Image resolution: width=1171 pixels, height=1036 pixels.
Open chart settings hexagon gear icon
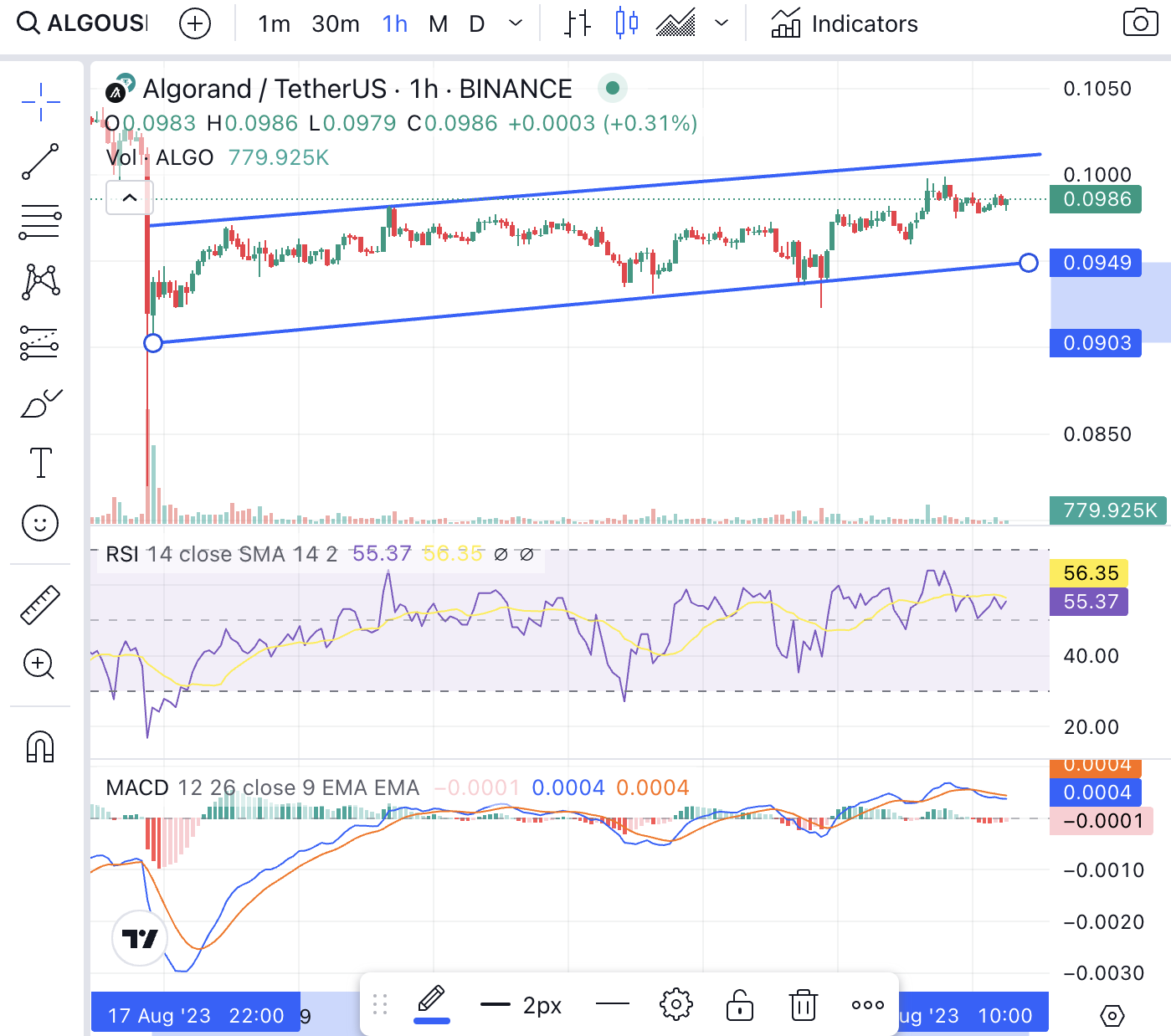coord(1112,1016)
